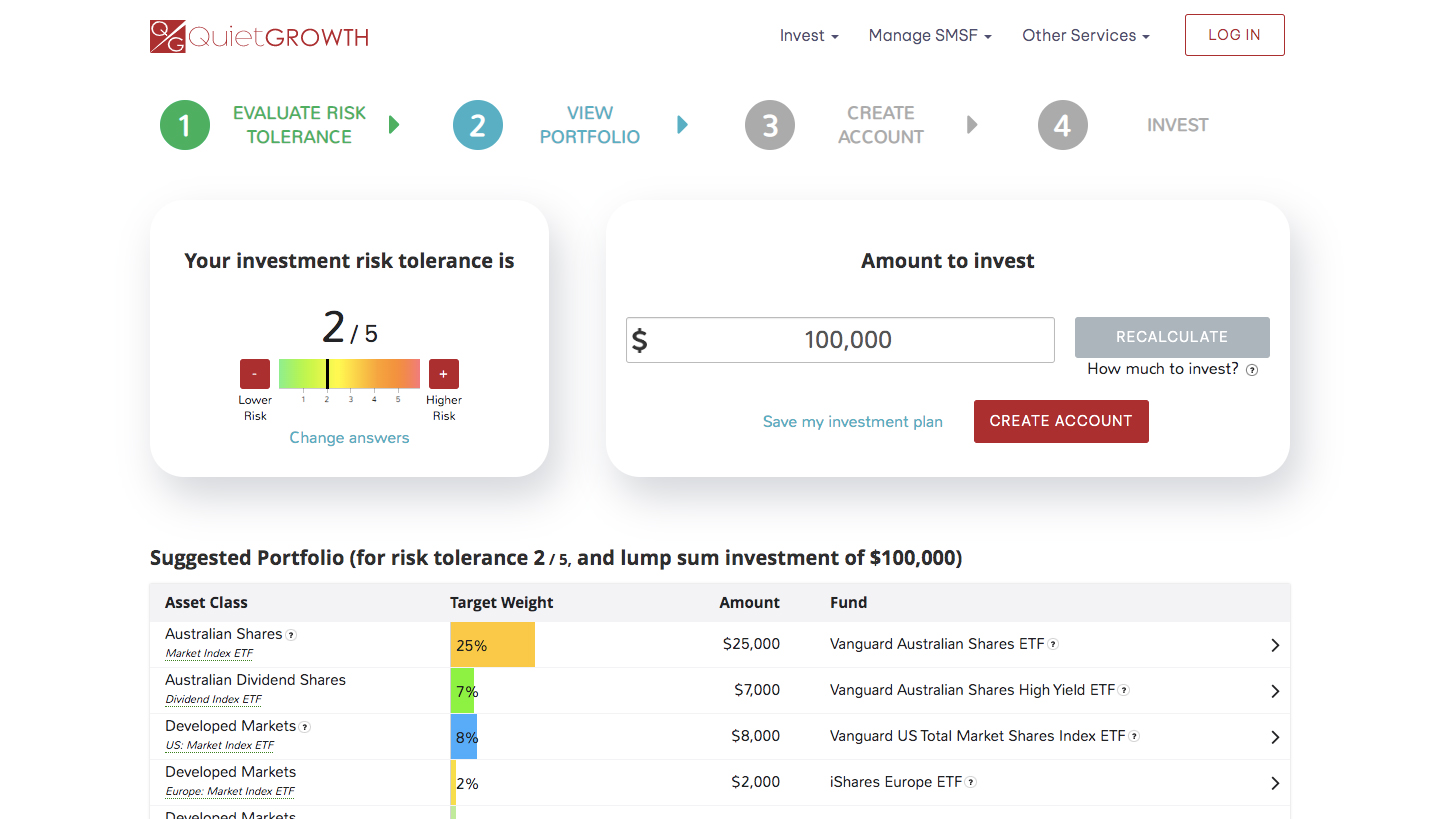
Task: Click the RECALCULATE button
Action: coord(1172,337)
